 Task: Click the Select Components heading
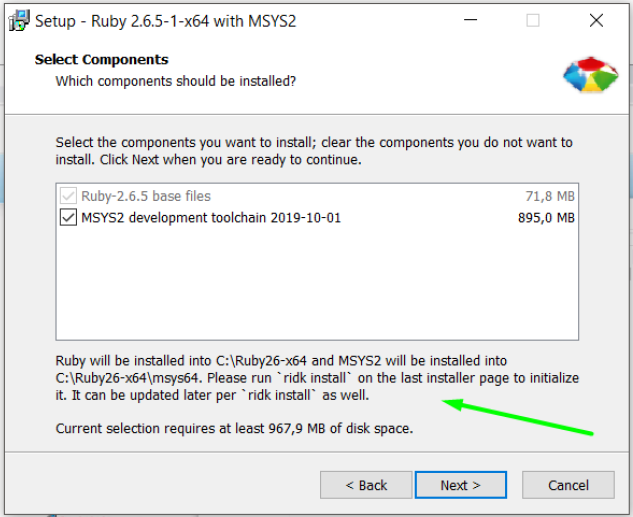tap(101, 60)
